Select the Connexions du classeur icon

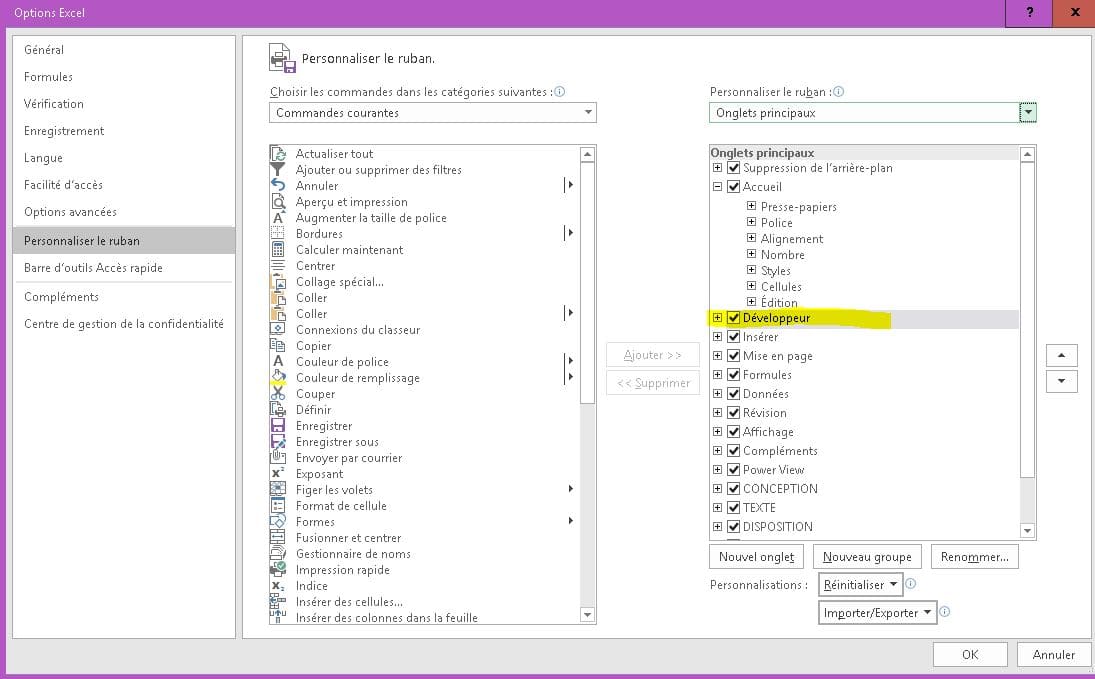(x=278, y=330)
